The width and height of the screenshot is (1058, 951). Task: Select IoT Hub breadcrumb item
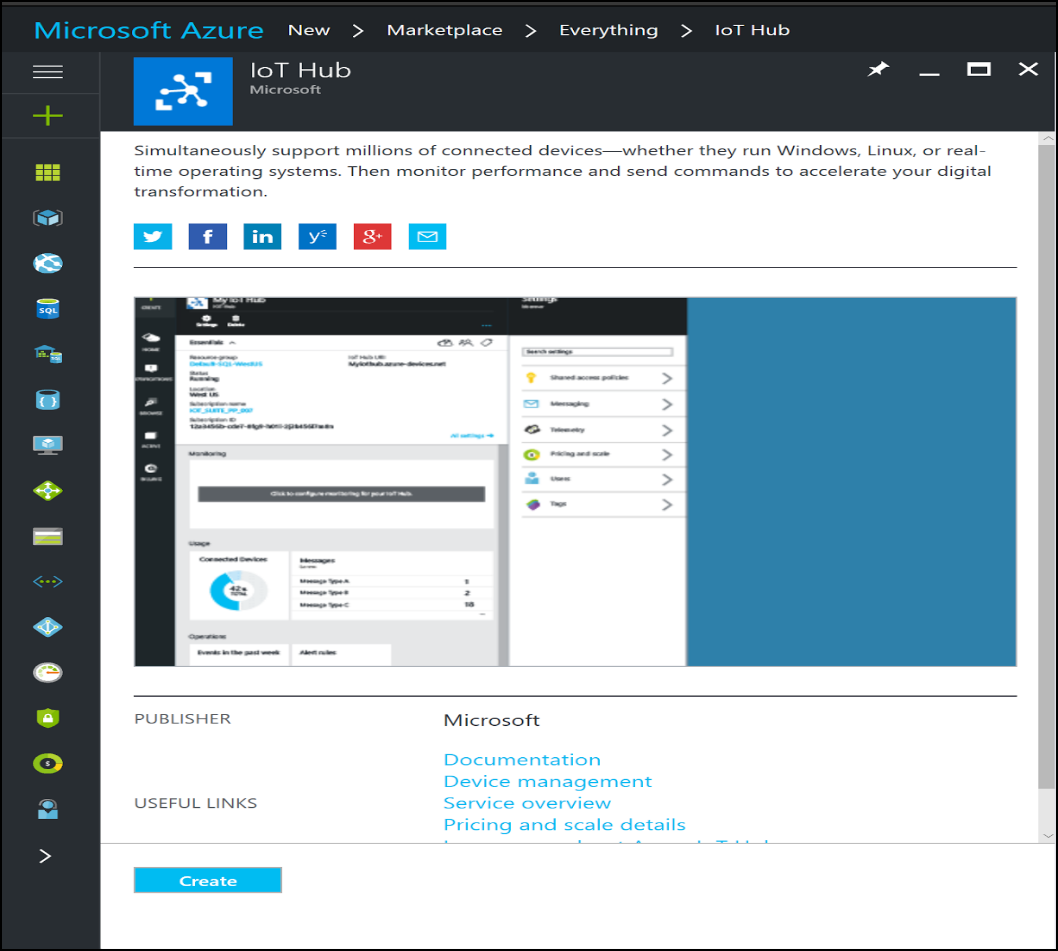[752, 30]
